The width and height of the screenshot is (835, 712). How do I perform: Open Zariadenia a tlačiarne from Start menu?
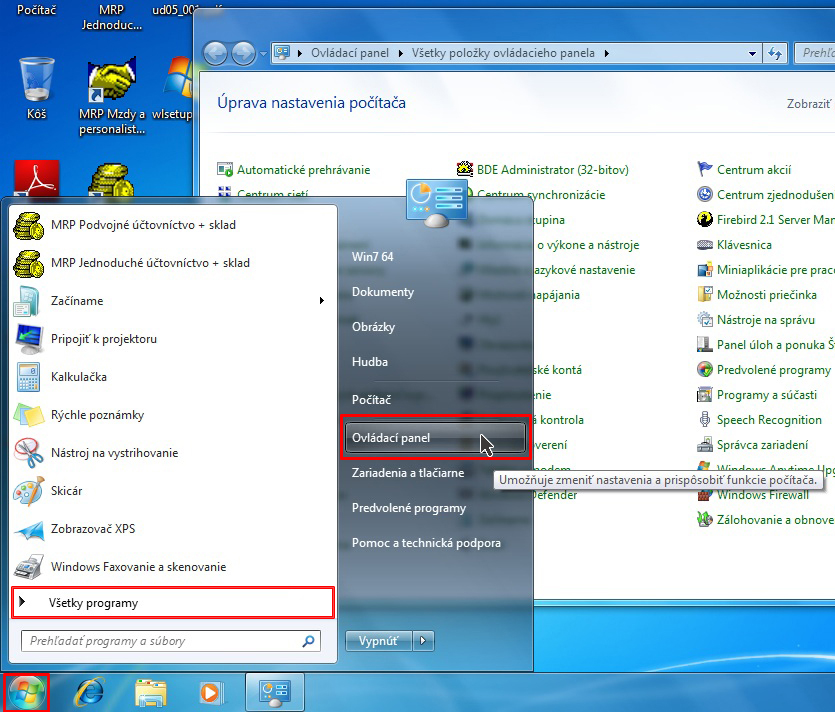[408, 473]
